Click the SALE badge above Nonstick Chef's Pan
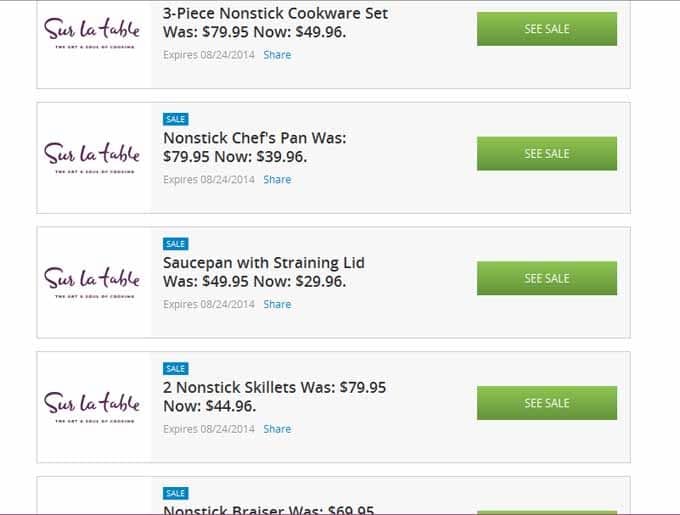The height and width of the screenshot is (515, 680). click(x=176, y=119)
